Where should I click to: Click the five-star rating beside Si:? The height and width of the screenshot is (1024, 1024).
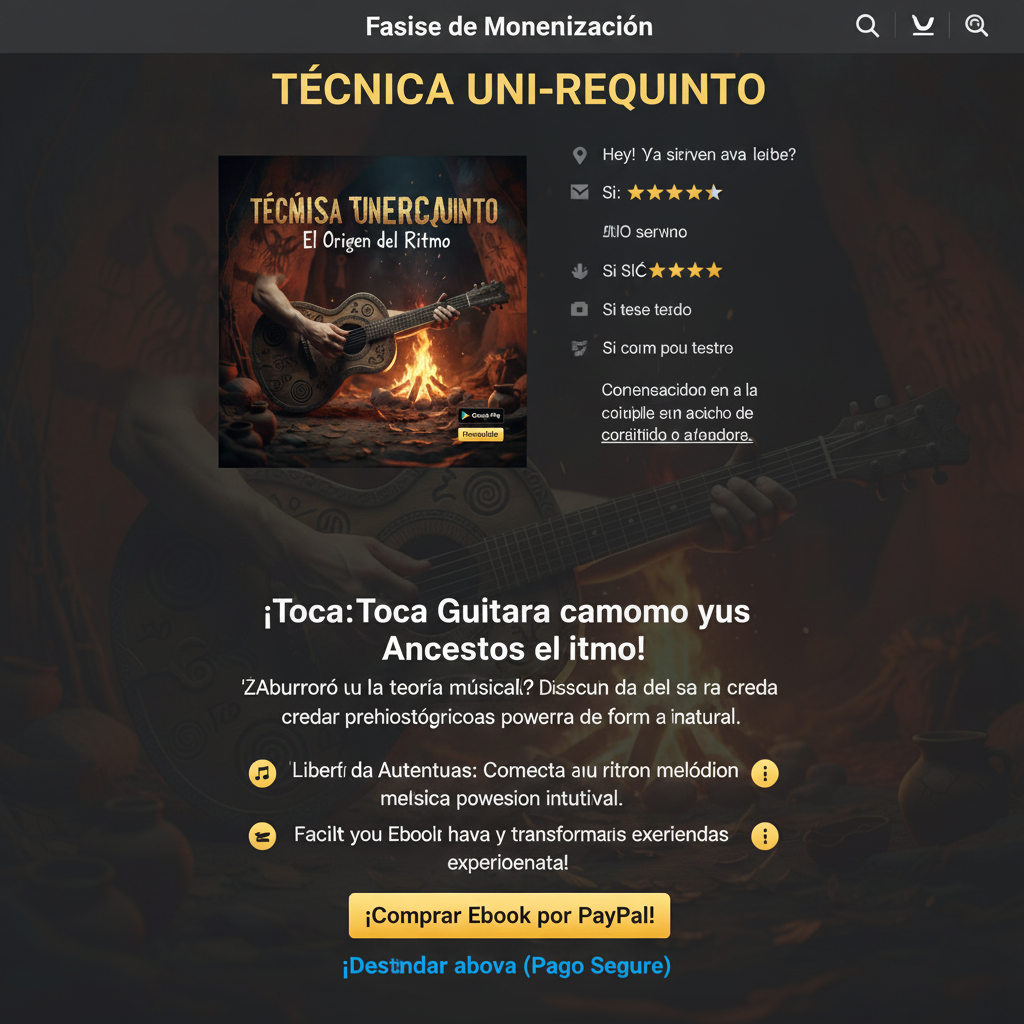pyautogui.click(x=675, y=193)
